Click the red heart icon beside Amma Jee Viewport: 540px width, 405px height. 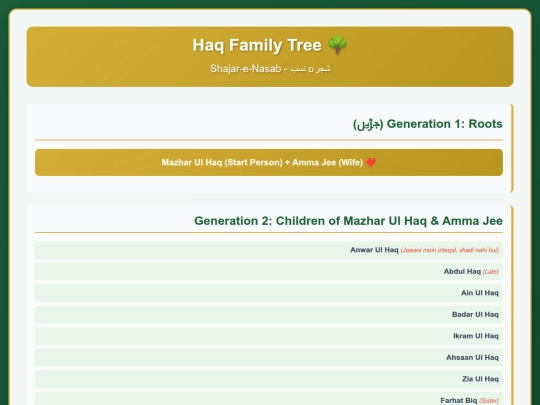coord(371,162)
